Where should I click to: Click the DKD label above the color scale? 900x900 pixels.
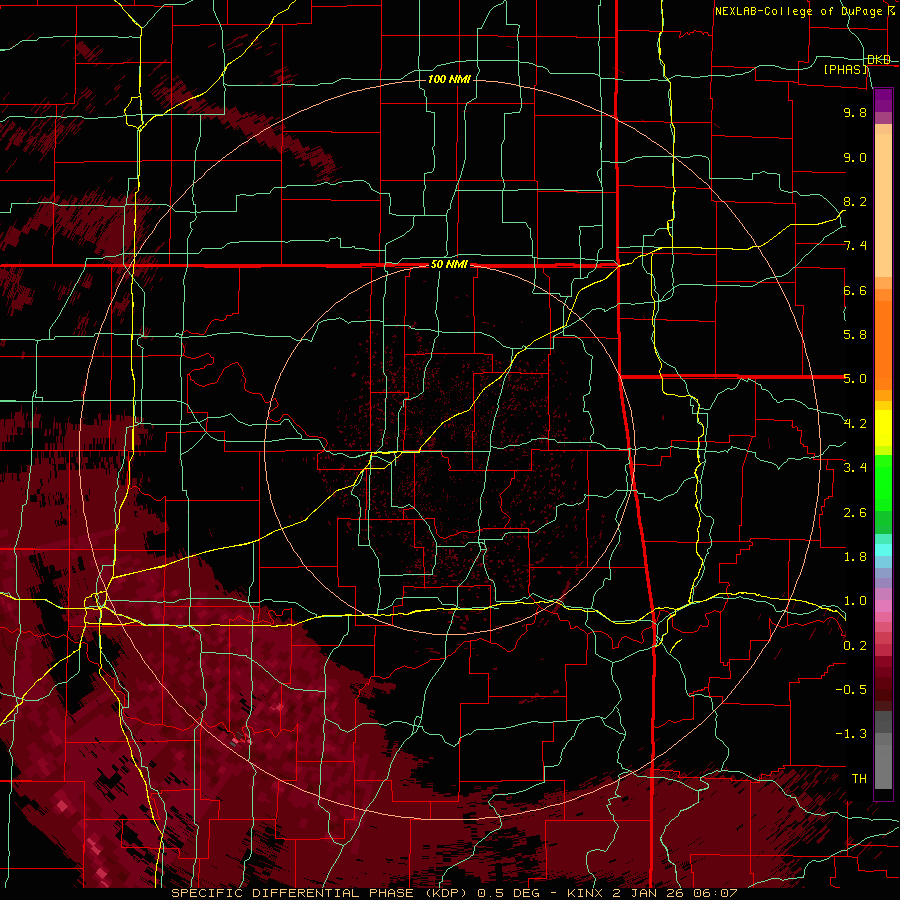879,60
